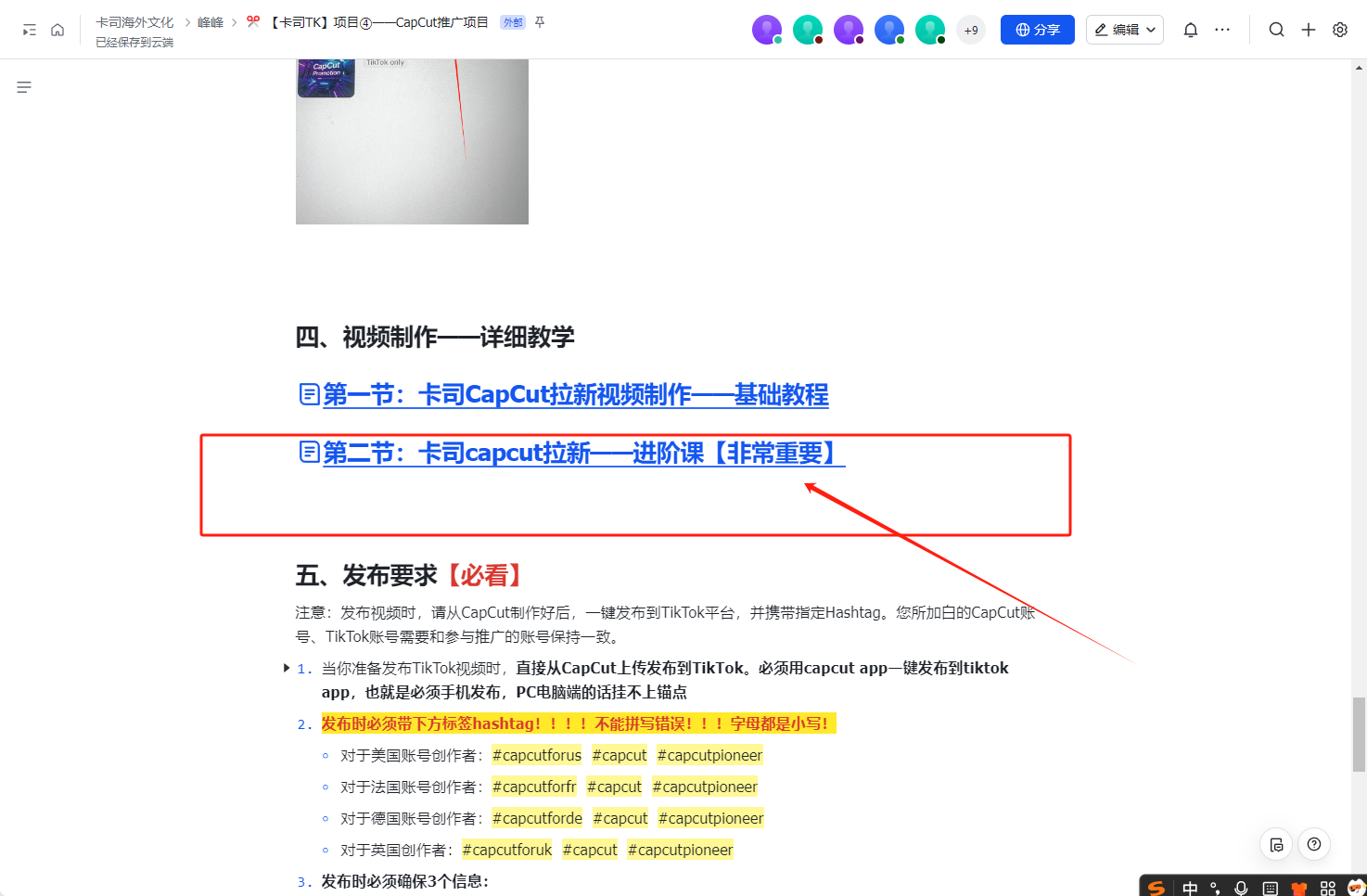Click the bold text 直接从CapCut上传发布到TikTok
The height and width of the screenshot is (896, 1367).
click(x=630, y=668)
